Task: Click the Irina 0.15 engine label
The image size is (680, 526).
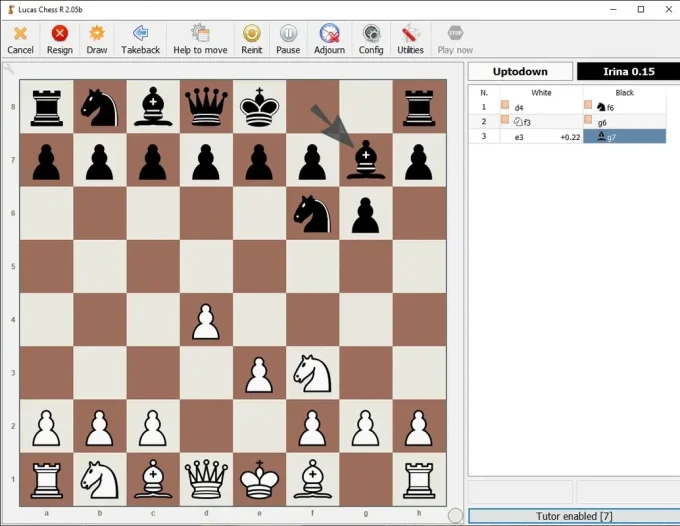Action: coord(627,72)
